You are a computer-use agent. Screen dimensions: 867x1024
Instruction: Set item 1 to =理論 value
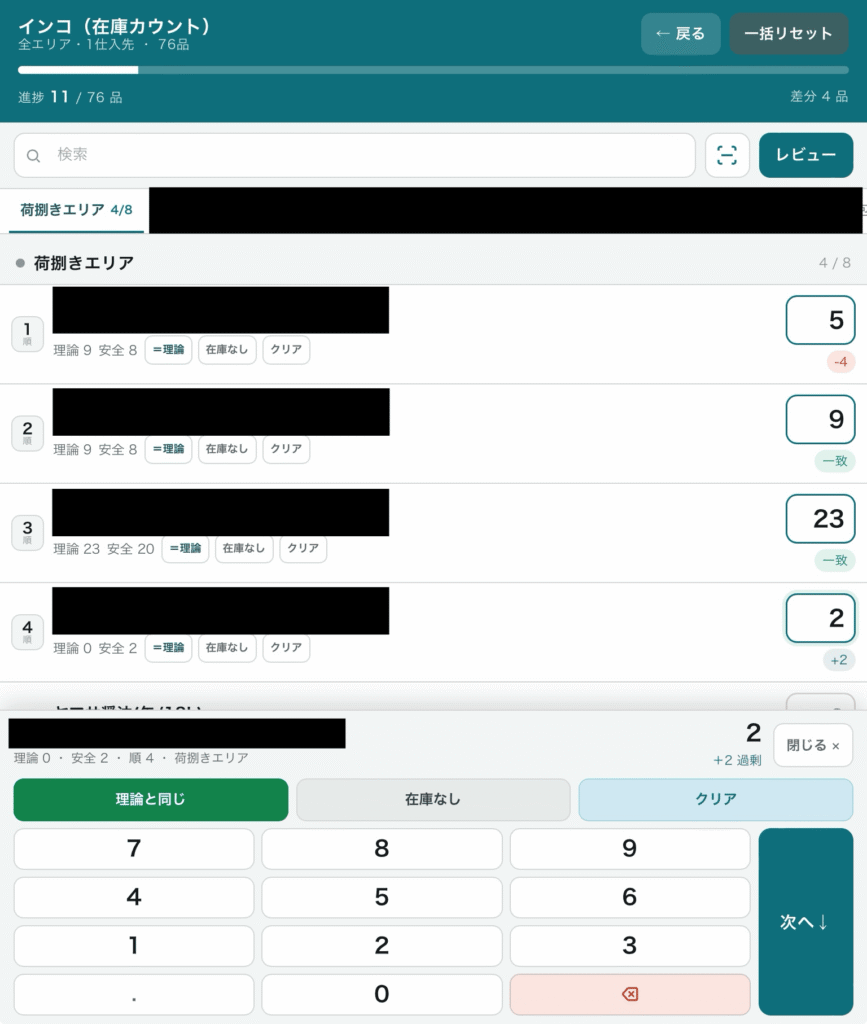click(x=168, y=349)
